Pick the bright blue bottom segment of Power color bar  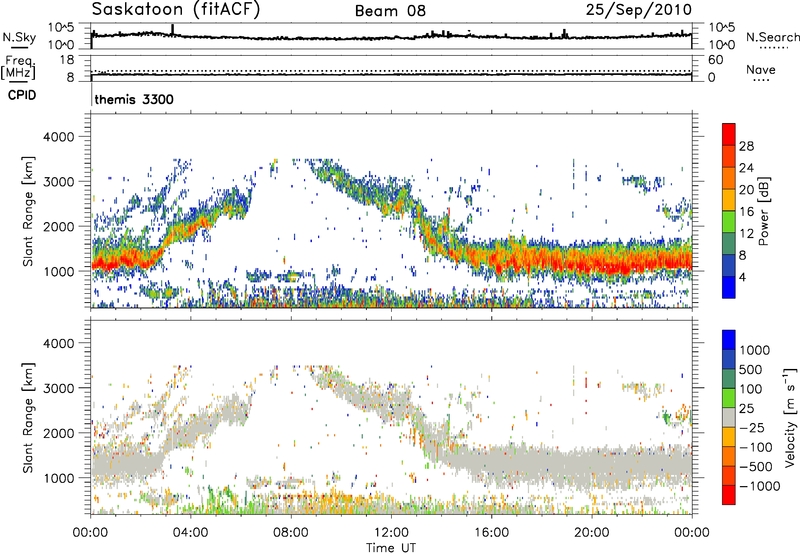point(729,287)
